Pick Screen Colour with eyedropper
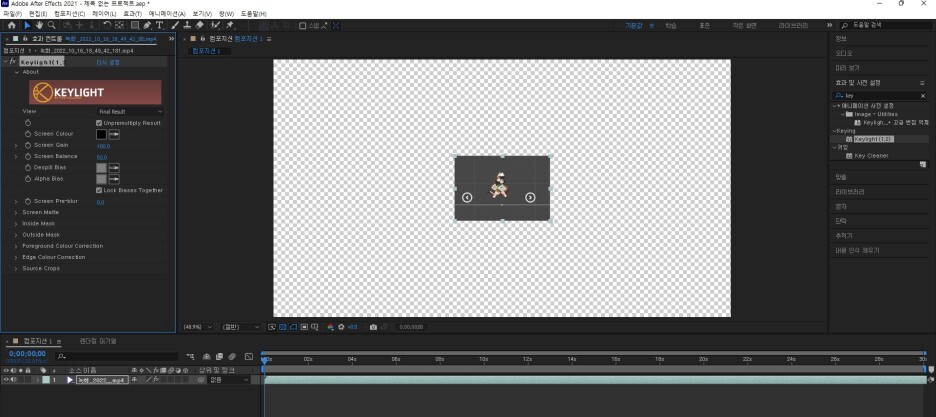 113,134
